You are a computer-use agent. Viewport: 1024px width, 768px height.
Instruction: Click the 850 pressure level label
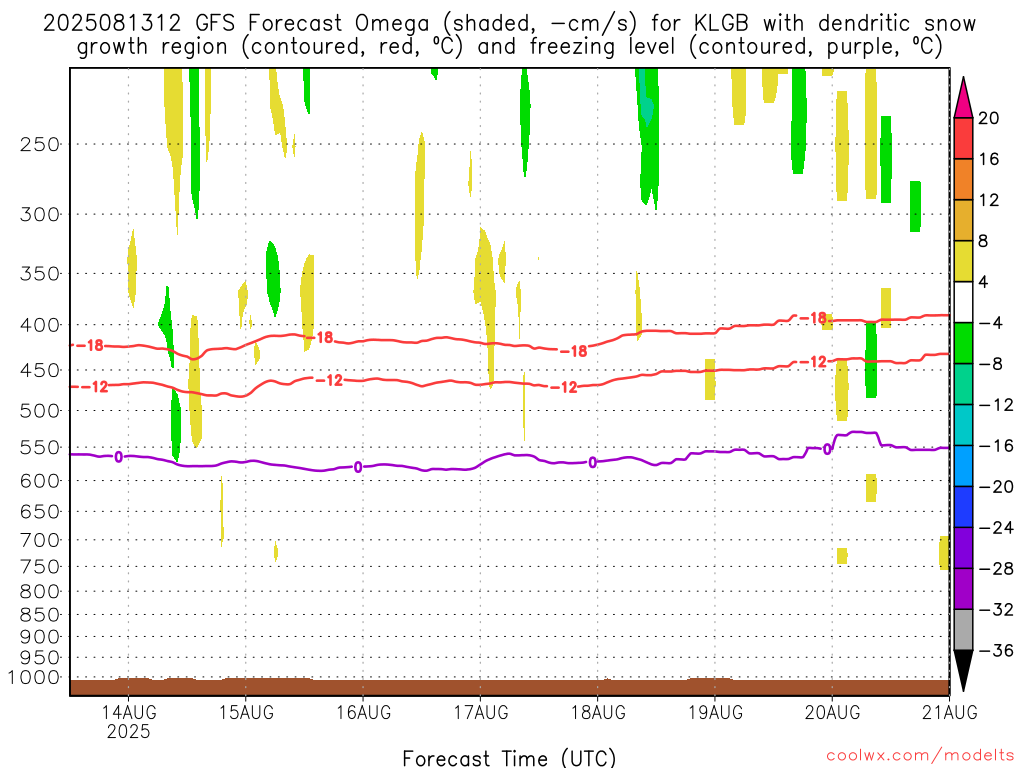[40, 615]
